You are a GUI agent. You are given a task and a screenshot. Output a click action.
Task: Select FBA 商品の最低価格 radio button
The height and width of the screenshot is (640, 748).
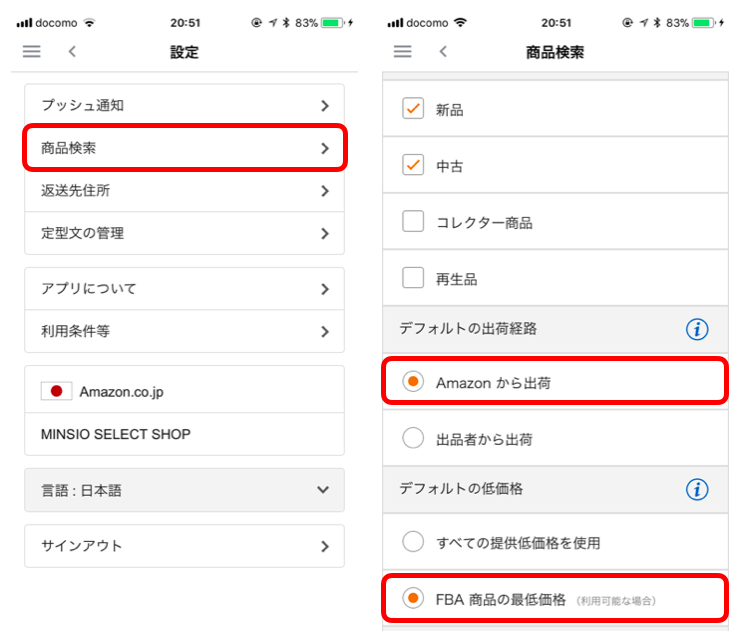(413, 598)
